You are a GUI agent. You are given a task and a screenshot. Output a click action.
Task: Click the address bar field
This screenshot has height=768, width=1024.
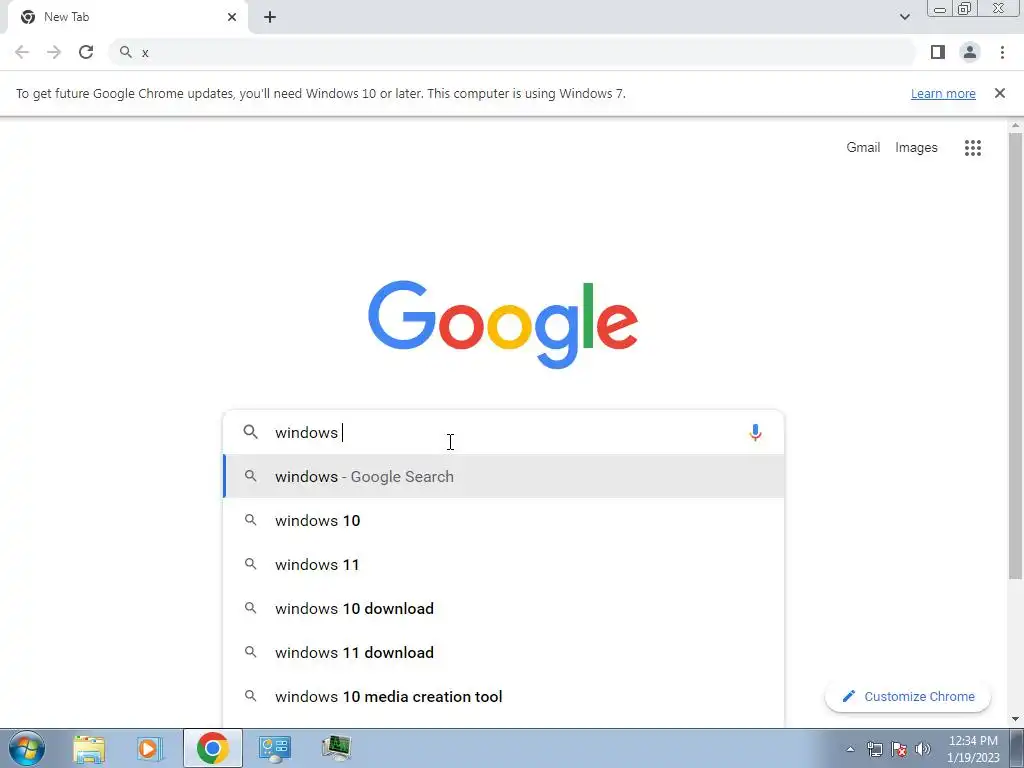(512, 52)
